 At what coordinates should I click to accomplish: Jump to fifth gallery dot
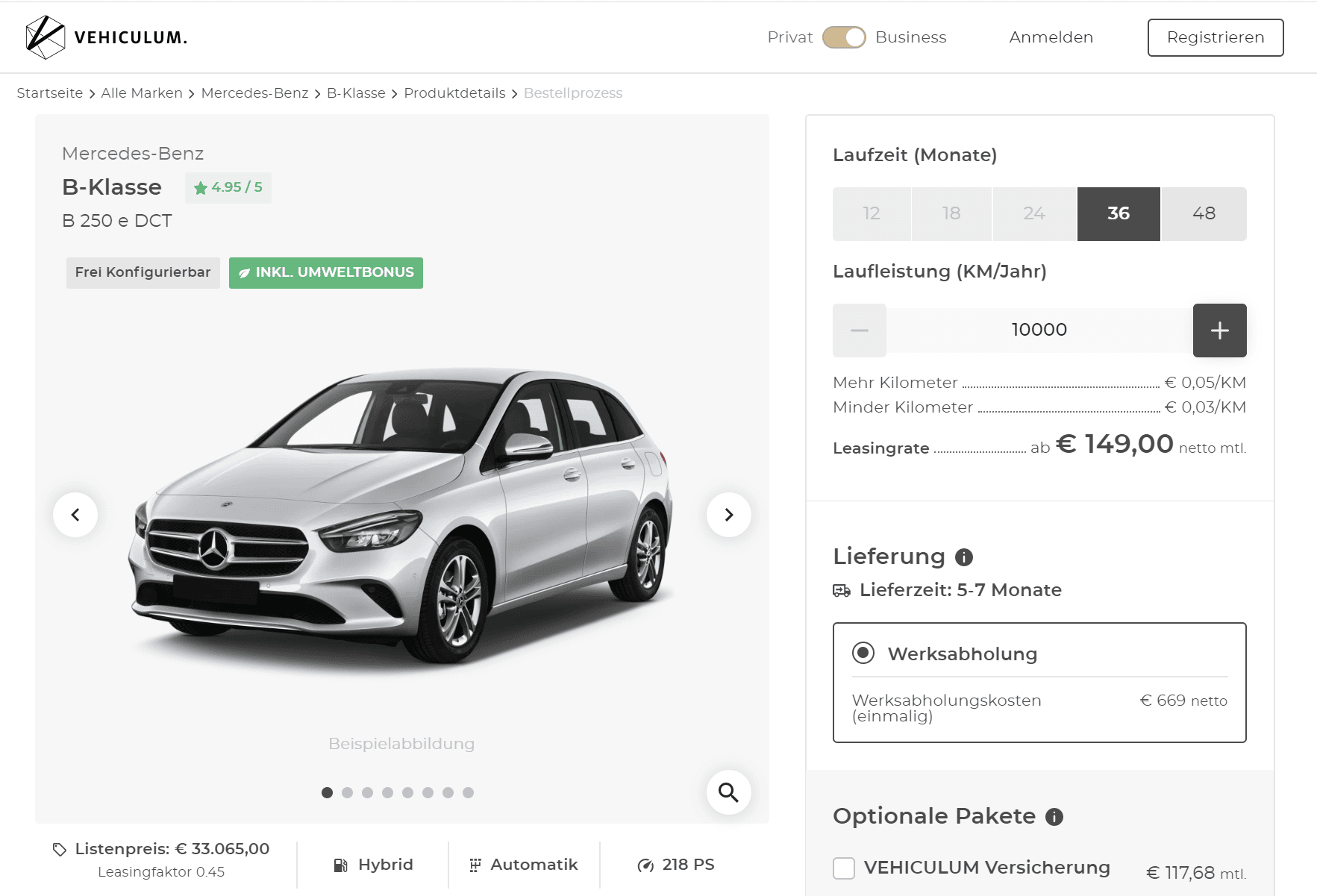click(x=407, y=792)
